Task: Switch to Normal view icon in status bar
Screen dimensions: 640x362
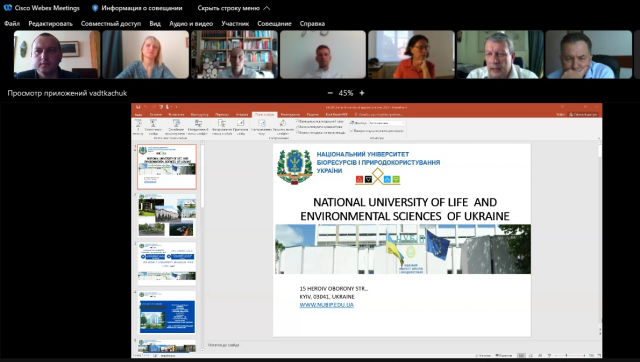Action: pyautogui.click(x=521, y=355)
